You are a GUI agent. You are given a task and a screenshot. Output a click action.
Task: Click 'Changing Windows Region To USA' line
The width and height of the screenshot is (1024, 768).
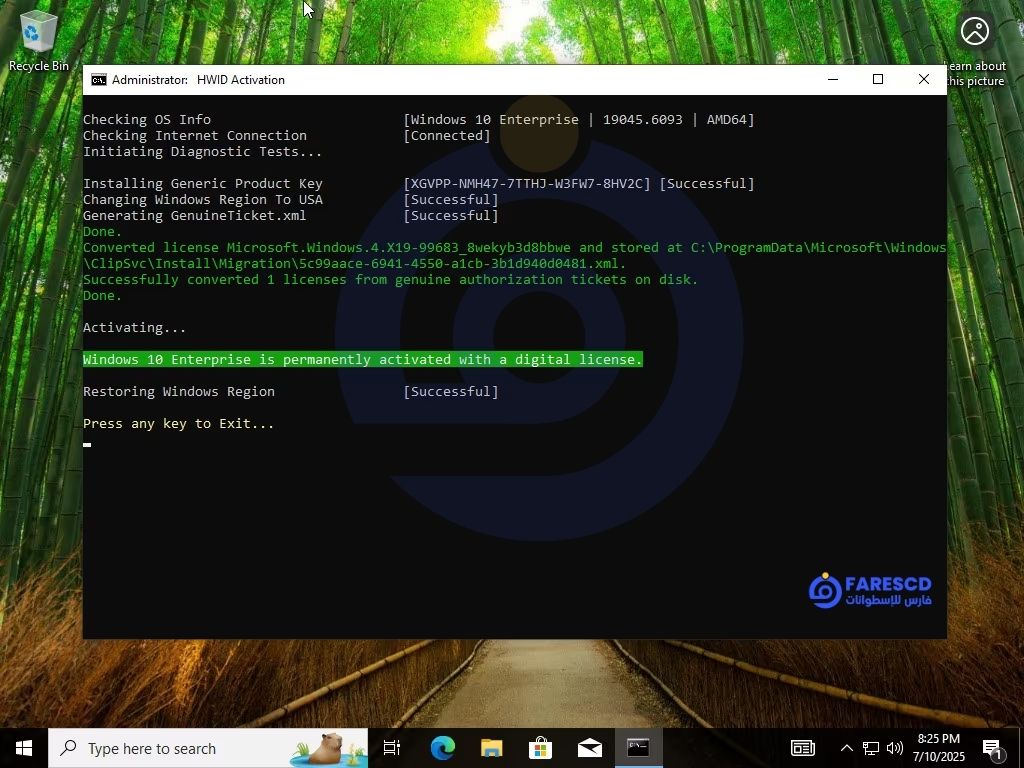click(202, 200)
